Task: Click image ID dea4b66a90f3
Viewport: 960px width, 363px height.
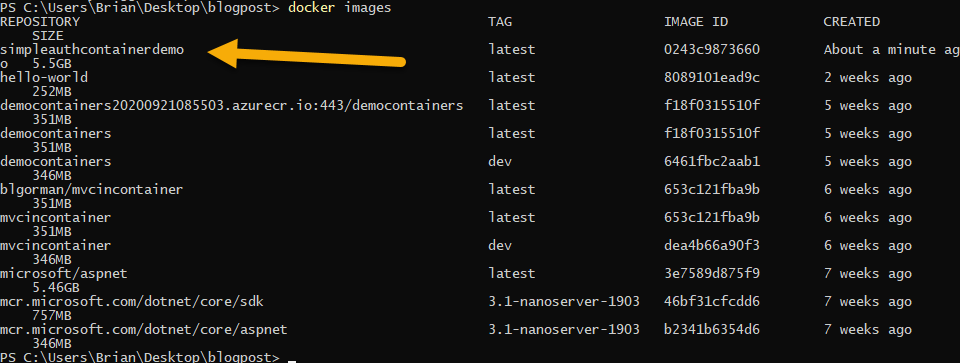Action: click(712, 246)
